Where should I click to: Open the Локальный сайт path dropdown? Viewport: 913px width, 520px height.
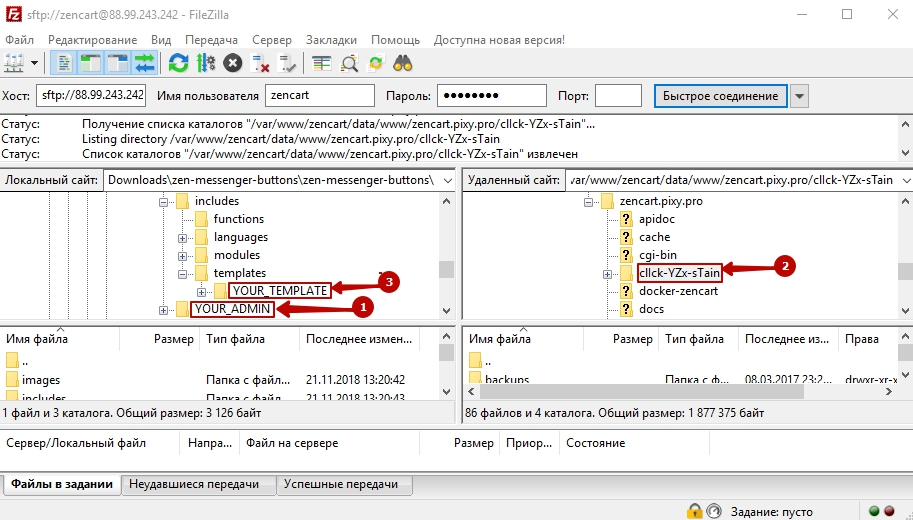(447, 181)
